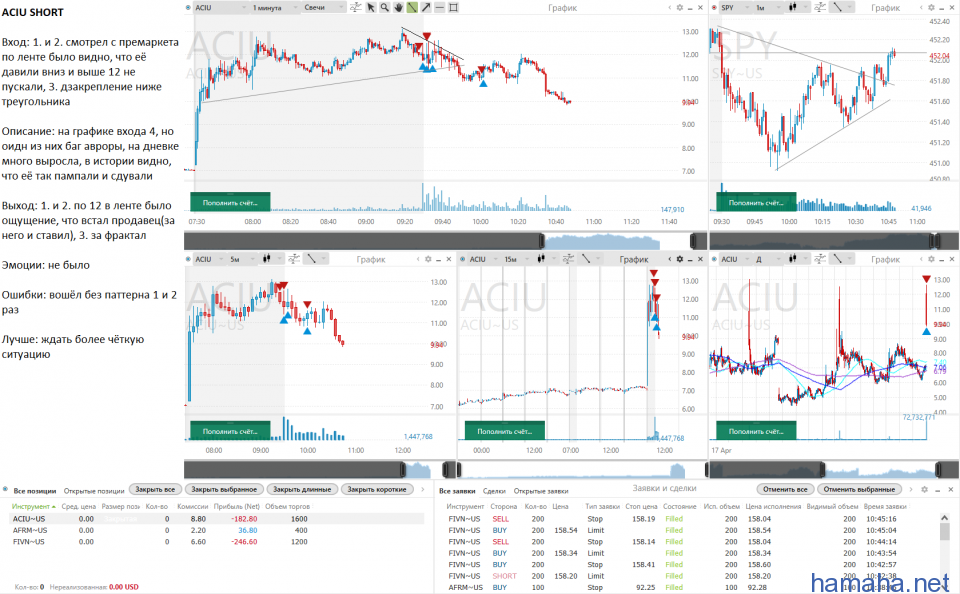Viewport: 960px width, 594px height.
Task: Click 'Закрыть все' button
Action: 155,489
